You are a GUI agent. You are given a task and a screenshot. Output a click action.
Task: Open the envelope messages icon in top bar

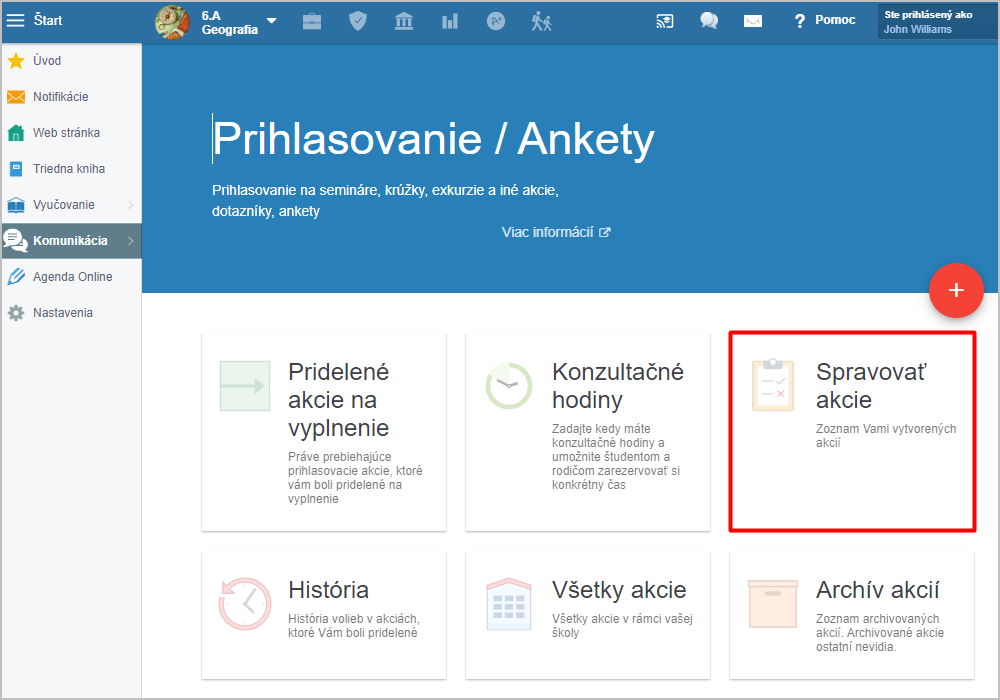753,22
